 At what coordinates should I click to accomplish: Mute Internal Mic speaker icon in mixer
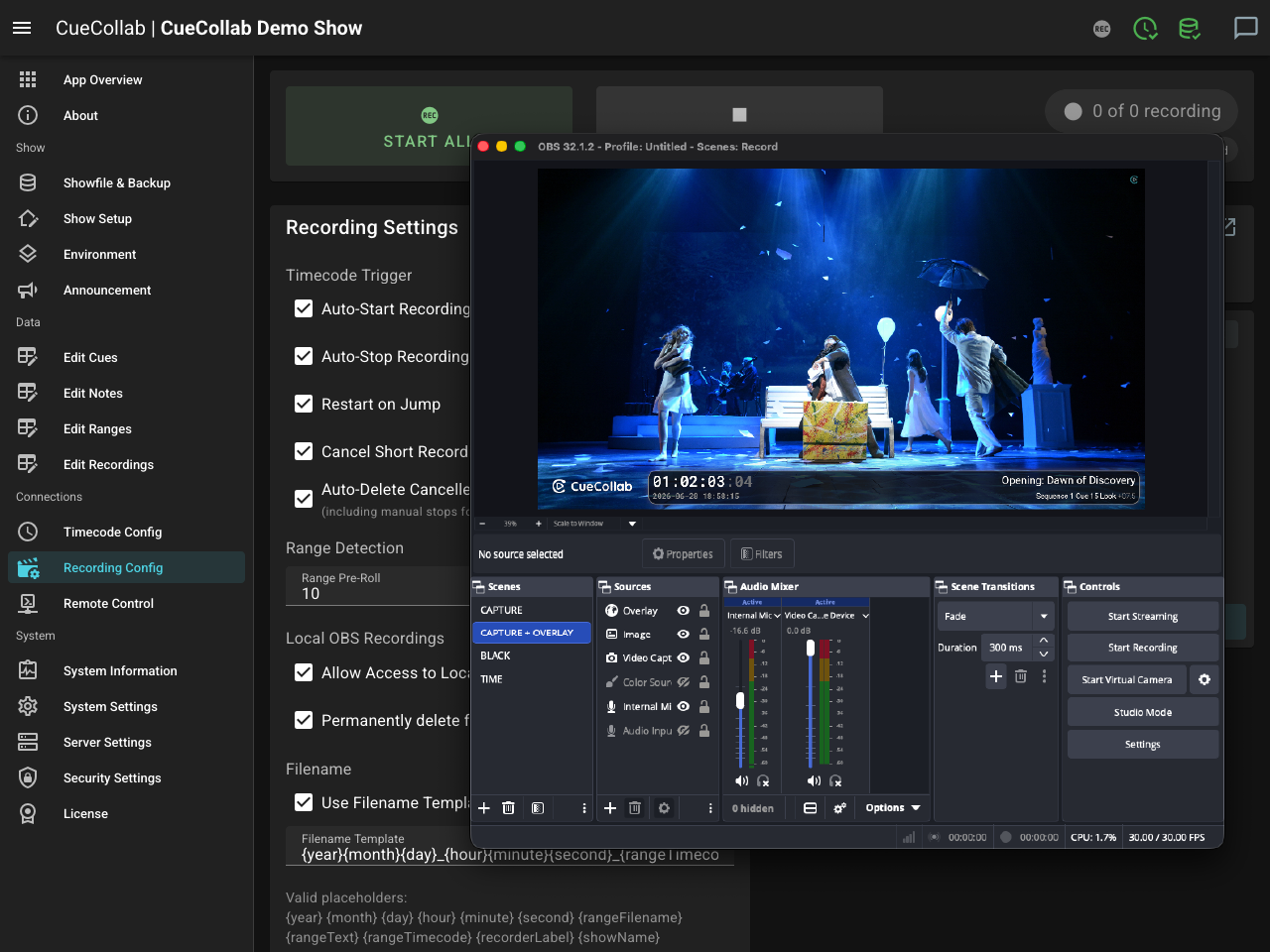[x=741, y=781]
